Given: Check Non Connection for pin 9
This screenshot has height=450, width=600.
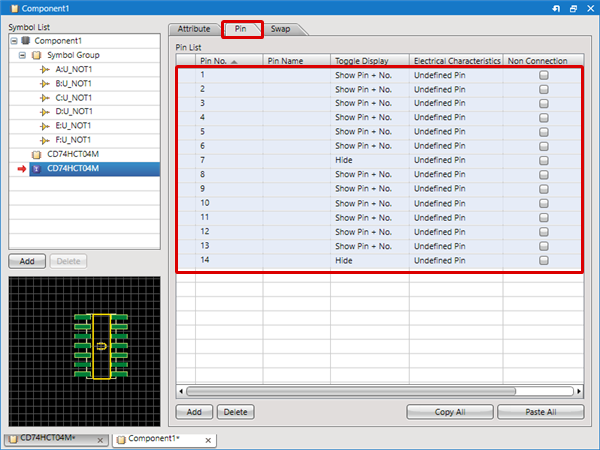Looking at the screenshot, I should tap(544, 189).
